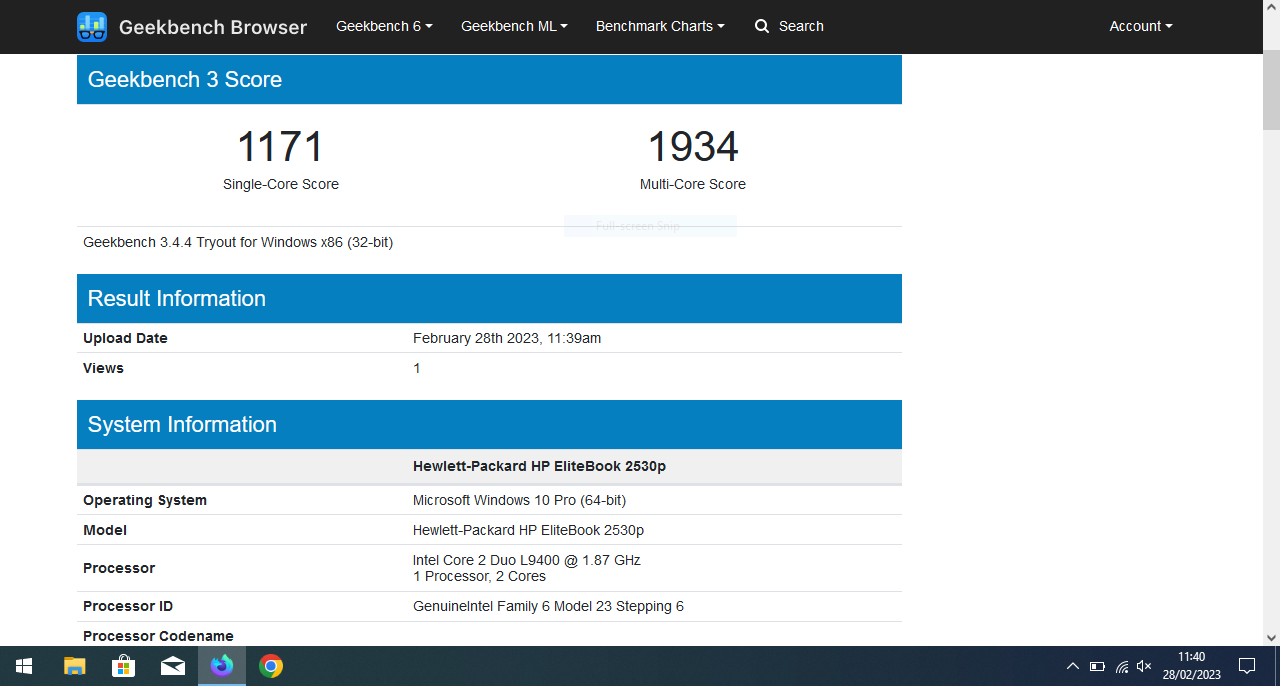This screenshot has width=1280, height=686.
Task: Click the Result Information heading
Action: click(177, 298)
